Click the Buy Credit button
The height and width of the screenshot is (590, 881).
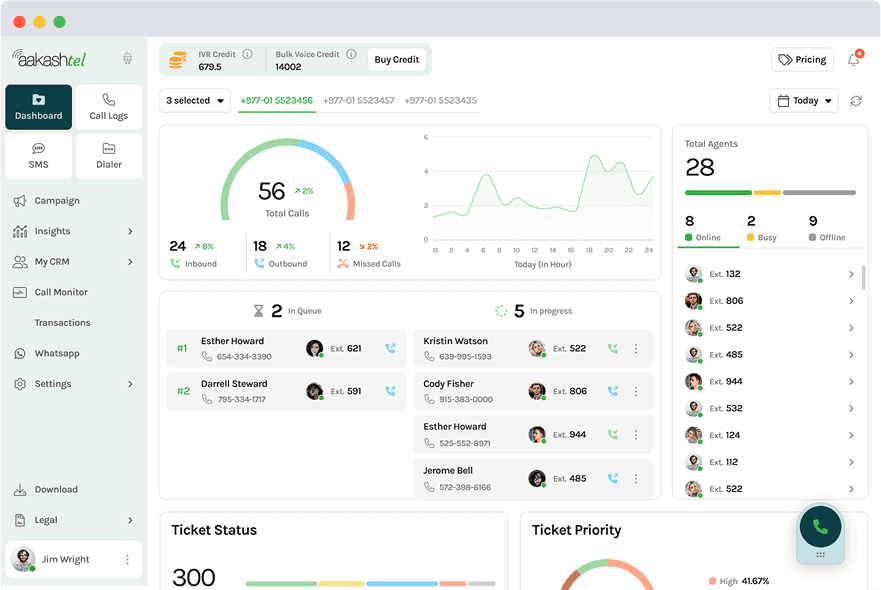pos(396,60)
